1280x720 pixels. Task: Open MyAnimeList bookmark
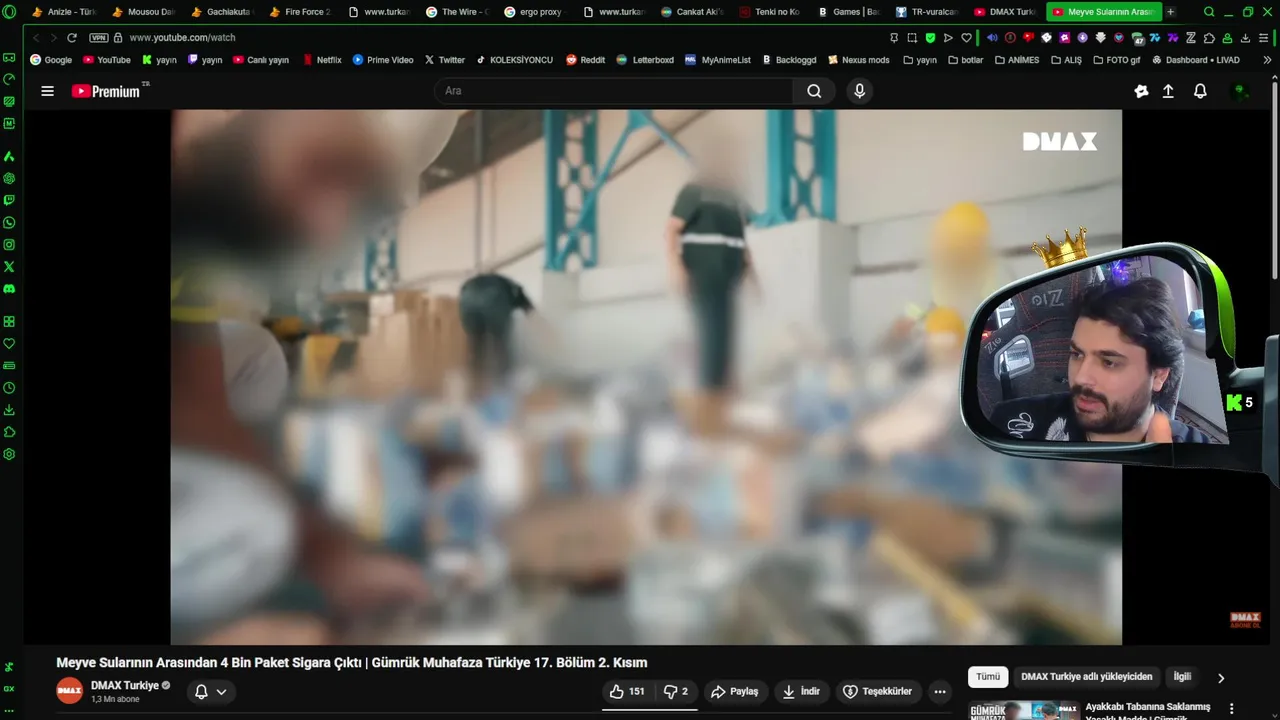(718, 60)
